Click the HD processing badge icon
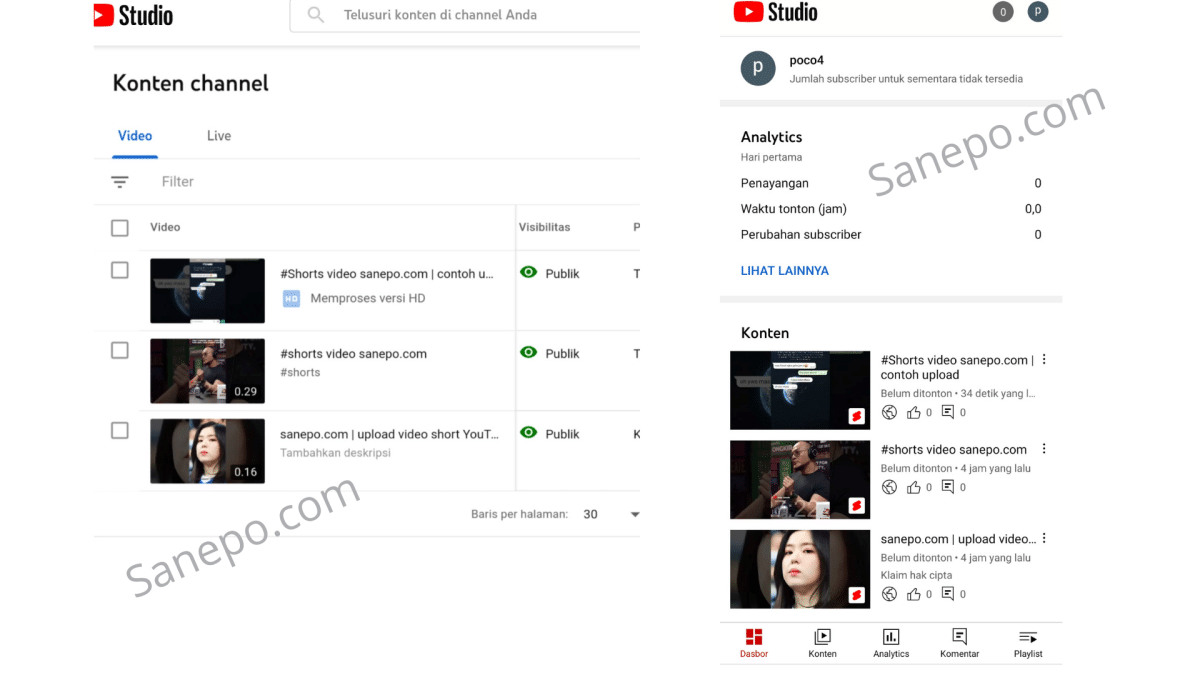This screenshot has width=1200, height=675. point(291,298)
